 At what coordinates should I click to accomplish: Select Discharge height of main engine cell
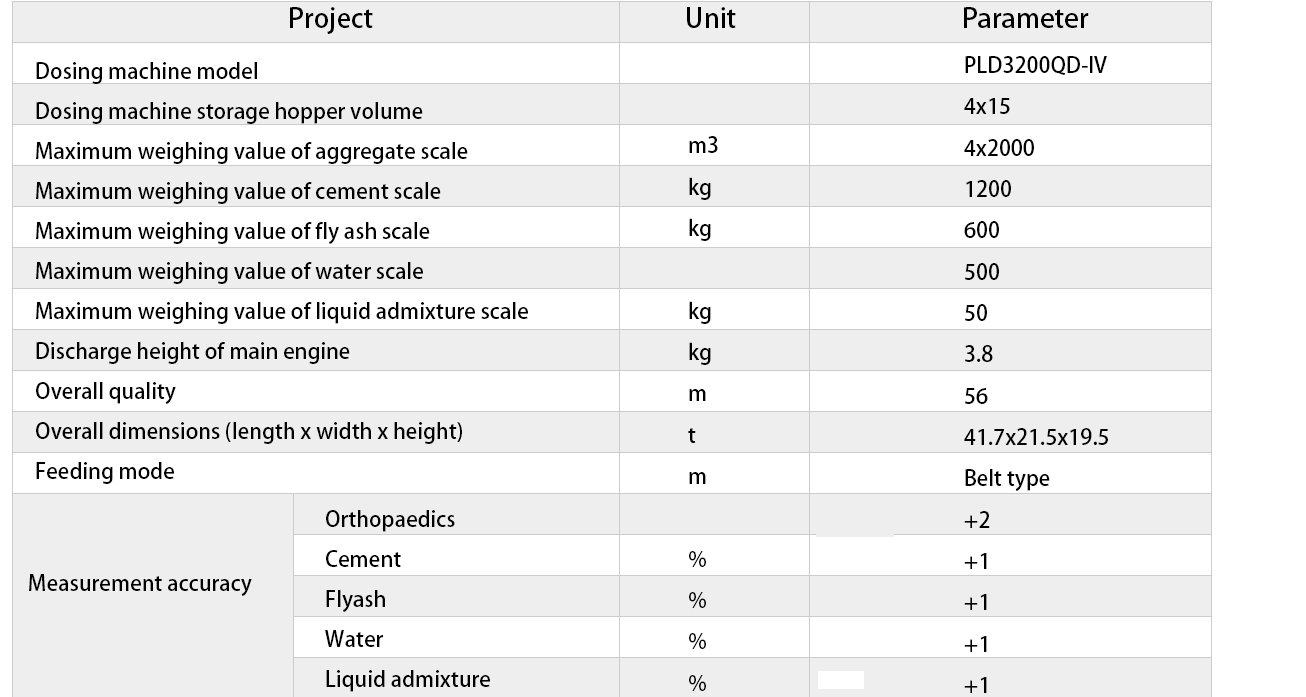(192, 351)
